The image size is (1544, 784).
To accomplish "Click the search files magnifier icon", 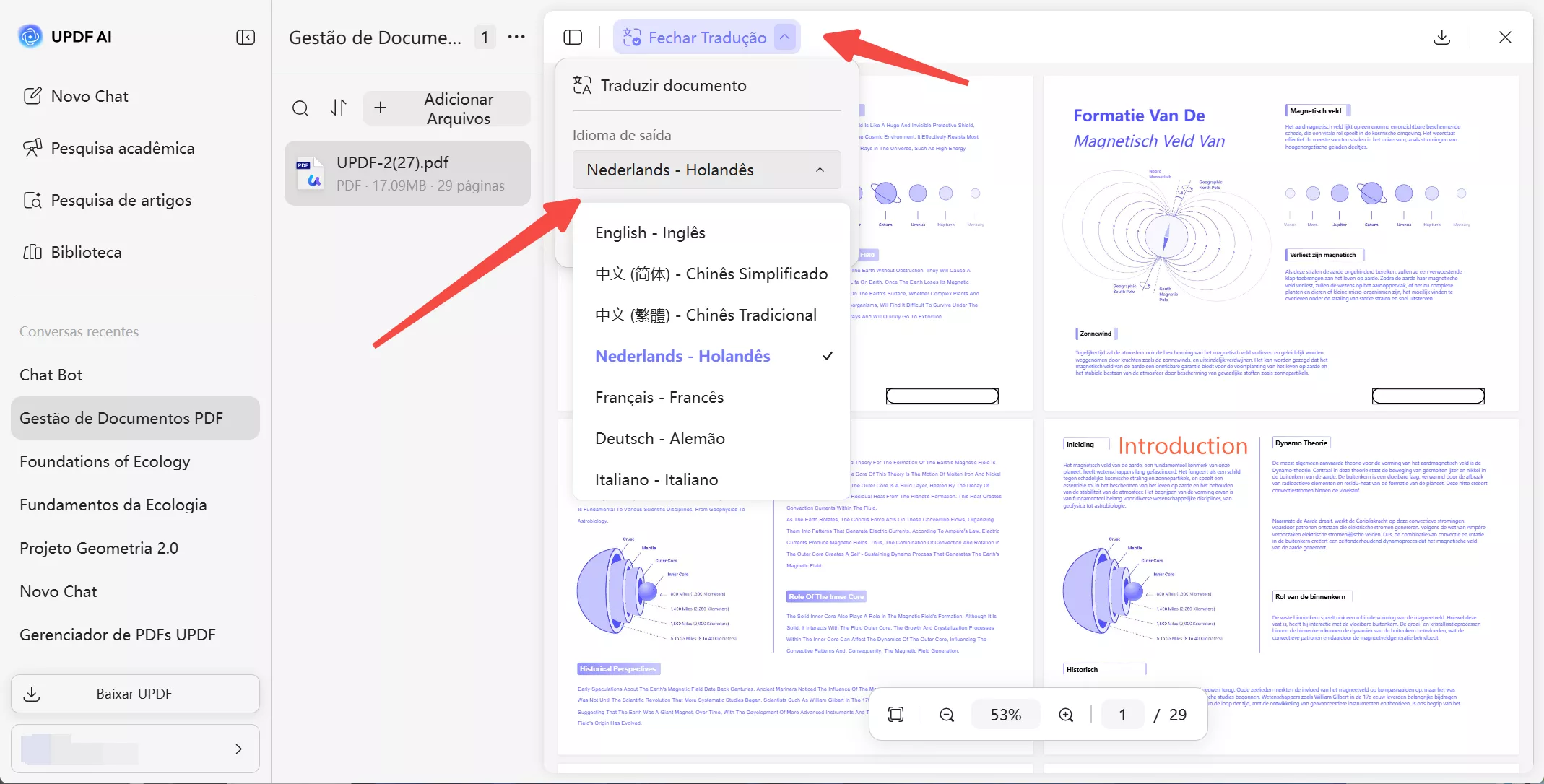I will click(x=300, y=108).
